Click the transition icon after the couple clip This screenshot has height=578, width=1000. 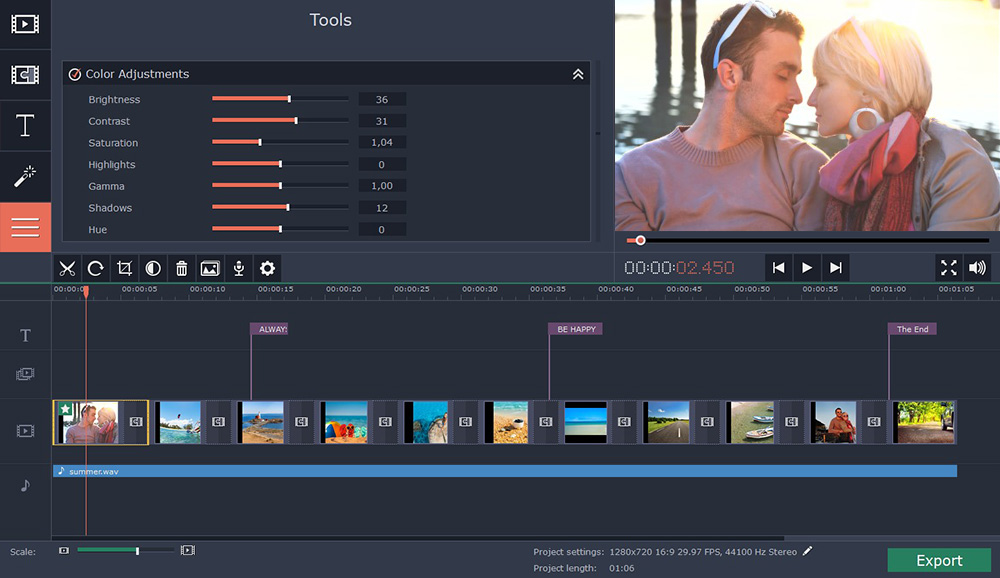[136, 422]
